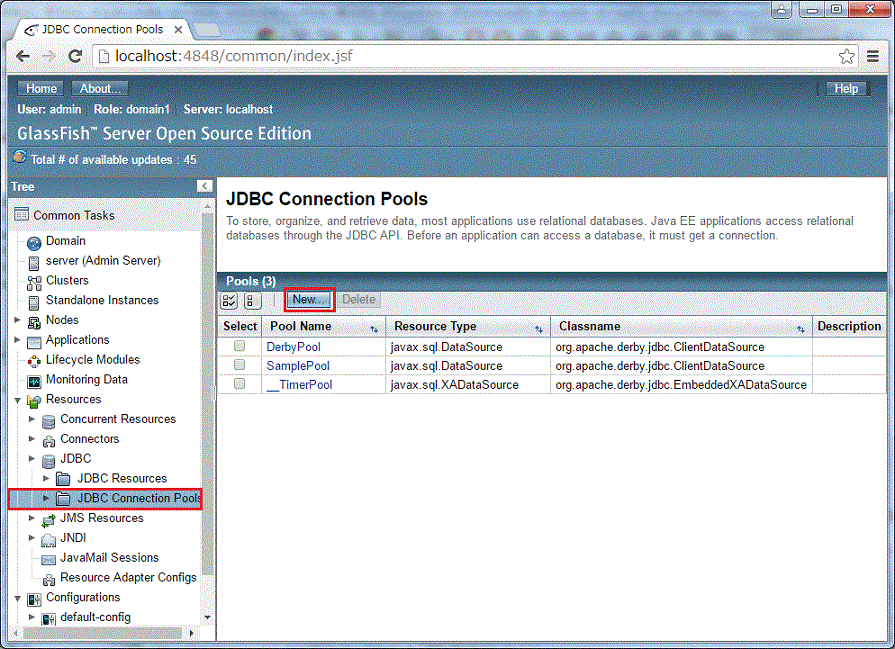Click the Total # of available updates link
The height and width of the screenshot is (649, 895).
114,160
